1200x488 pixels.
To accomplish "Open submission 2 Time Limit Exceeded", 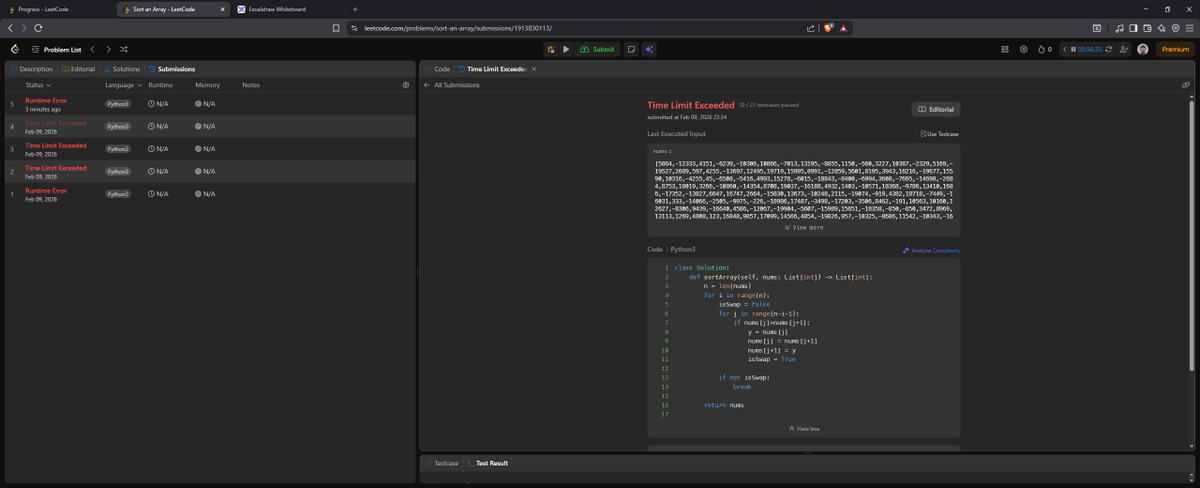I will [210, 171].
